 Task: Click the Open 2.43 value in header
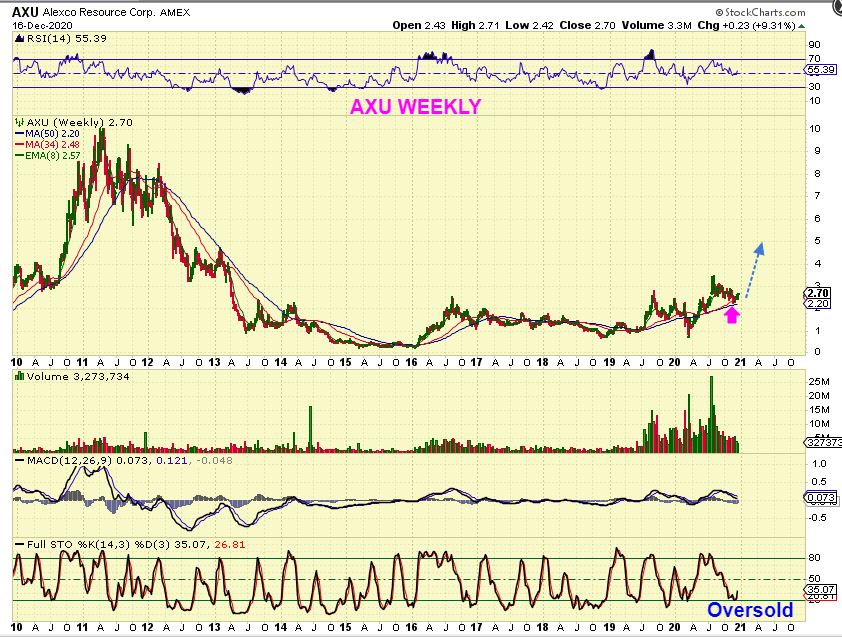(419, 25)
